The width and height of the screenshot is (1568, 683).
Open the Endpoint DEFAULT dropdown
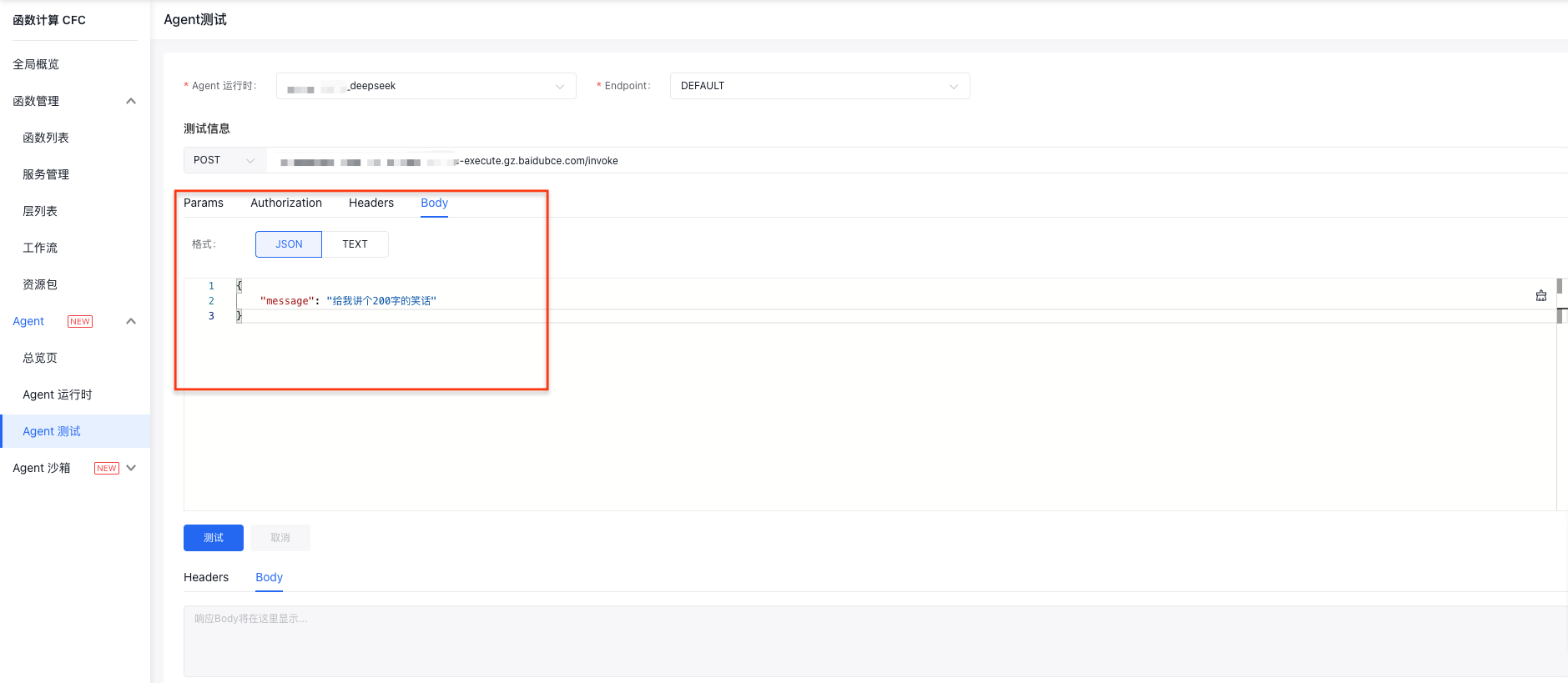(x=819, y=86)
